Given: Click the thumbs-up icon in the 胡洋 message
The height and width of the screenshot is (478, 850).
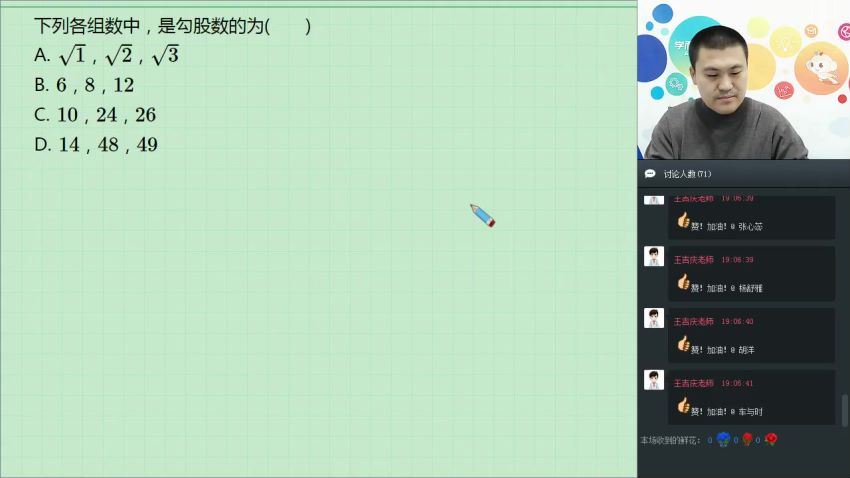Looking at the screenshot, I should [683, 344].
